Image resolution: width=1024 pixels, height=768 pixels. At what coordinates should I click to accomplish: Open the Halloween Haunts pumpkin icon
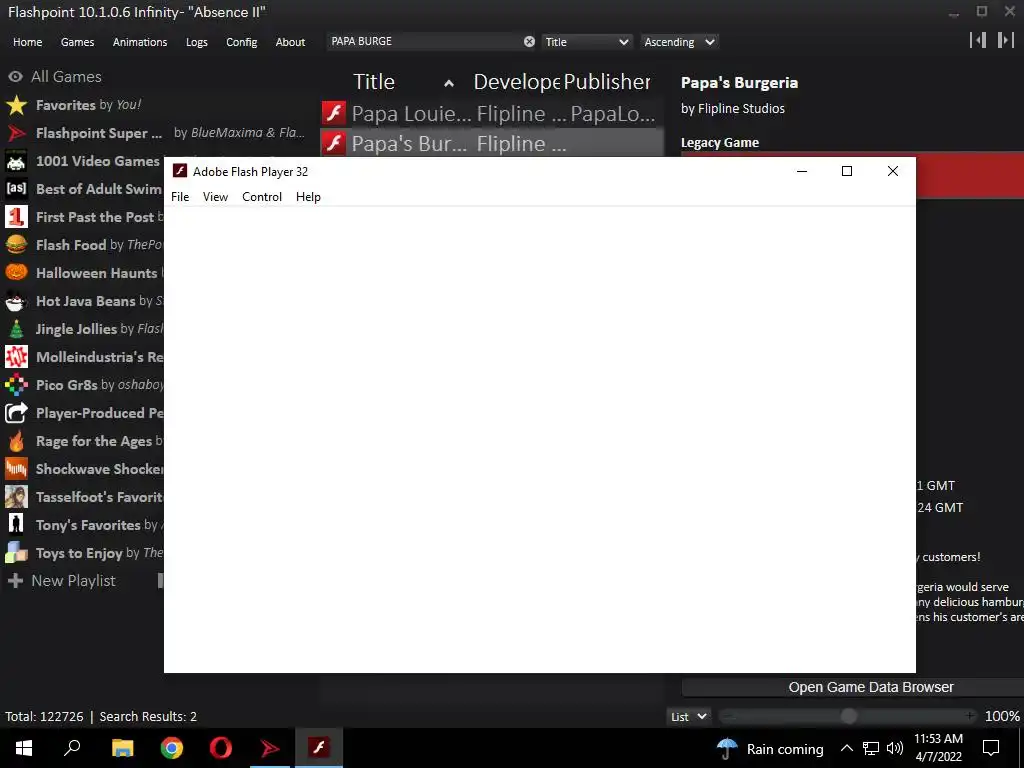click(16, 273)
